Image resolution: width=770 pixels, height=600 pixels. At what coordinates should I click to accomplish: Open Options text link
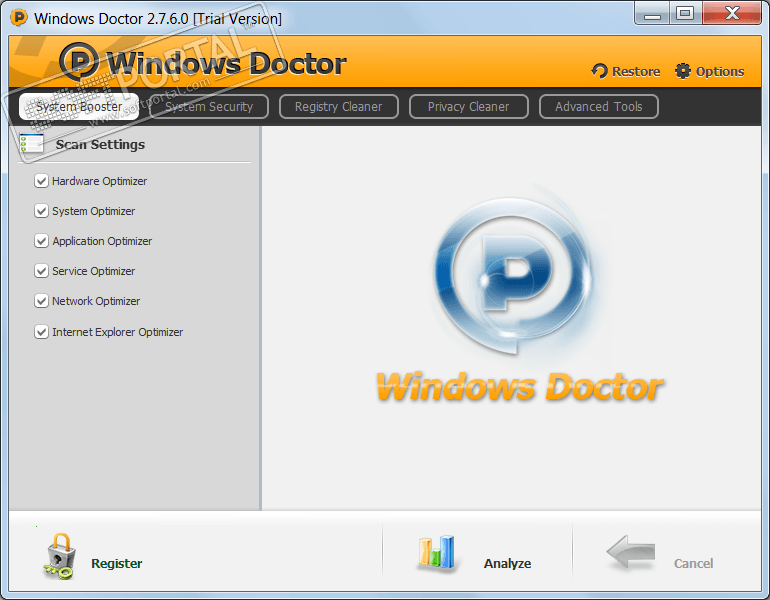click(x=720, y=72)
